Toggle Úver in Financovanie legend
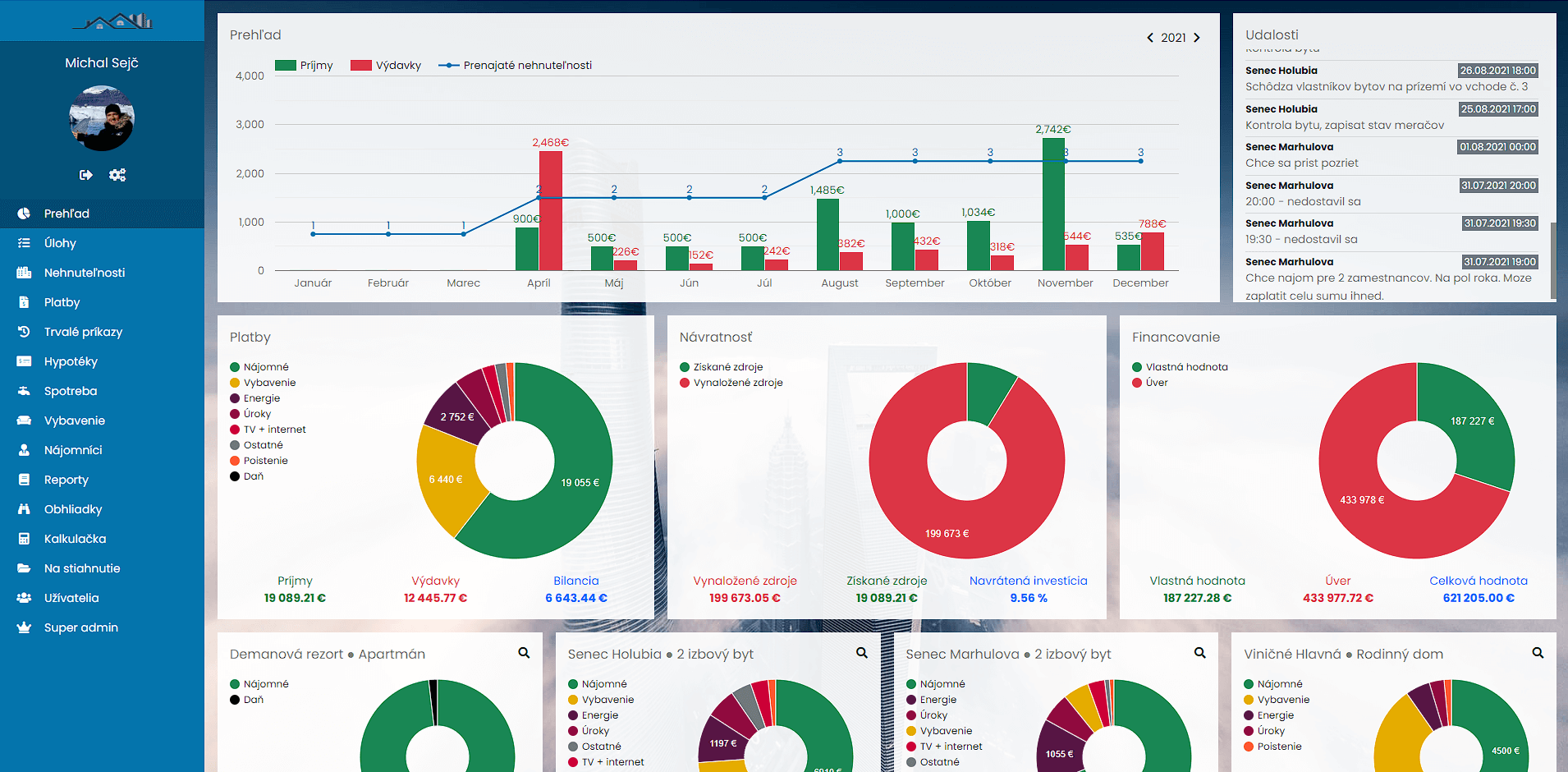This screenshot has height=772, width=1568. pyautogui.click(x=1150, y=383)
